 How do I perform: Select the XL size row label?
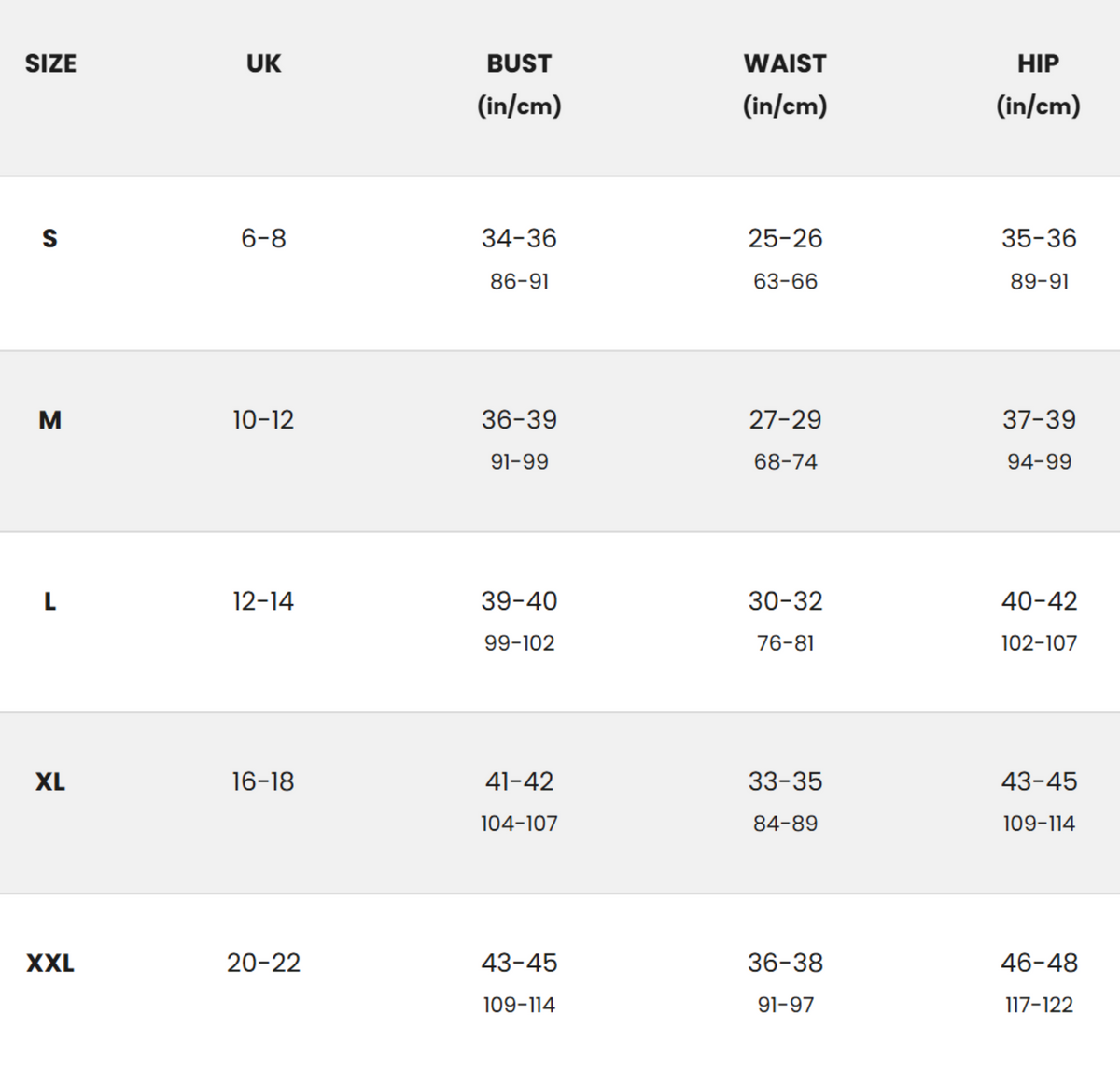point(49,781)
